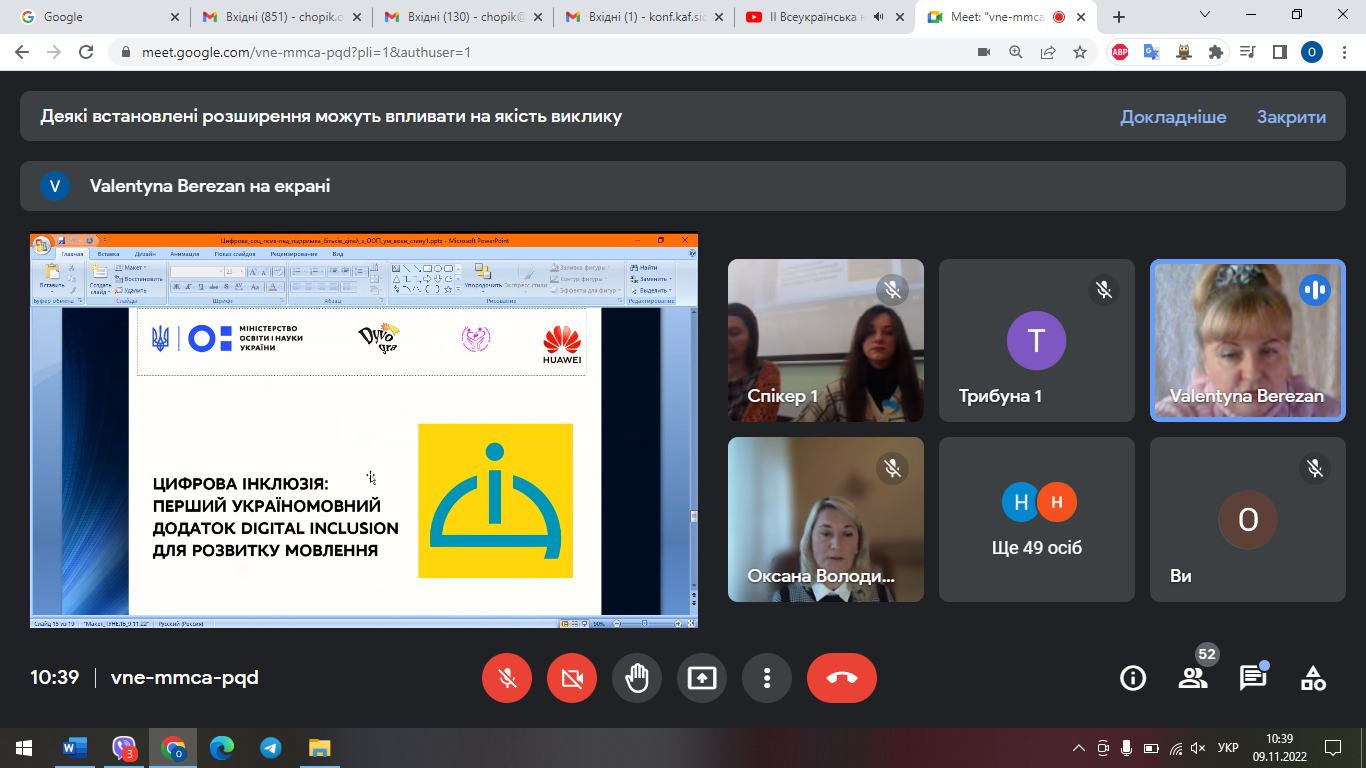Toggle camera off button
The width and height of the screenshot is (1366, 768).
pos(572,678)
